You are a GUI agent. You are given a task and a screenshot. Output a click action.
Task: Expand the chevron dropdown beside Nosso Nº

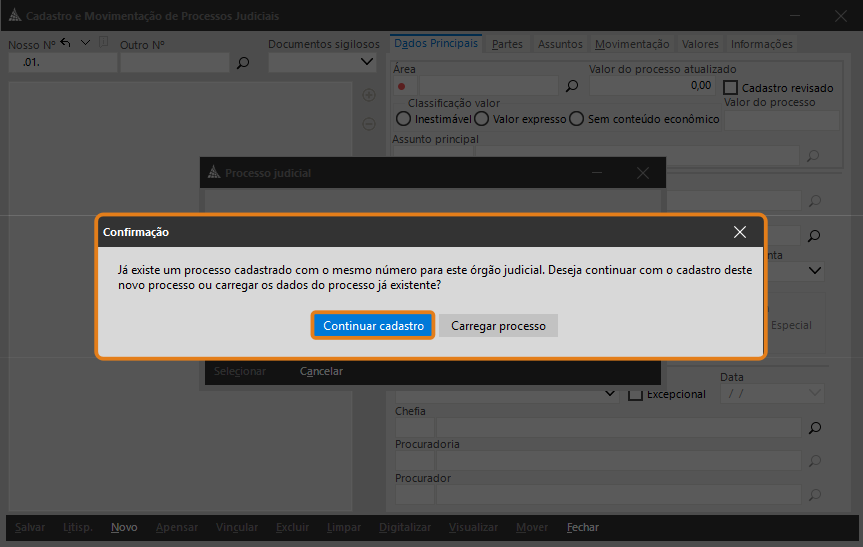pyautogui.click(x=85, y=42)
